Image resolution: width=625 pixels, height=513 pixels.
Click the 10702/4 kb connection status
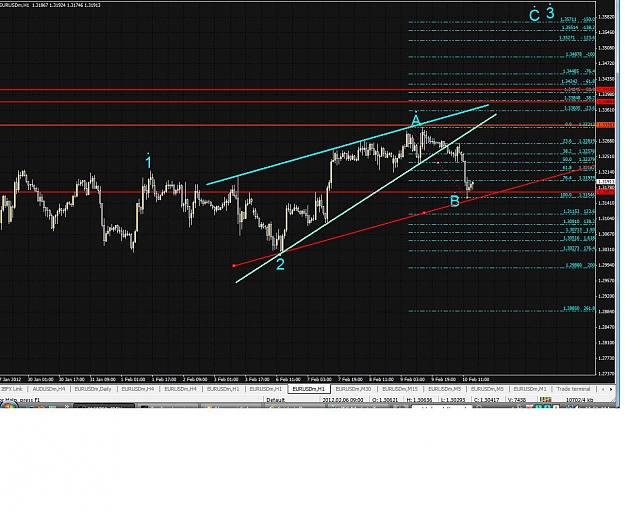point(580,400)
